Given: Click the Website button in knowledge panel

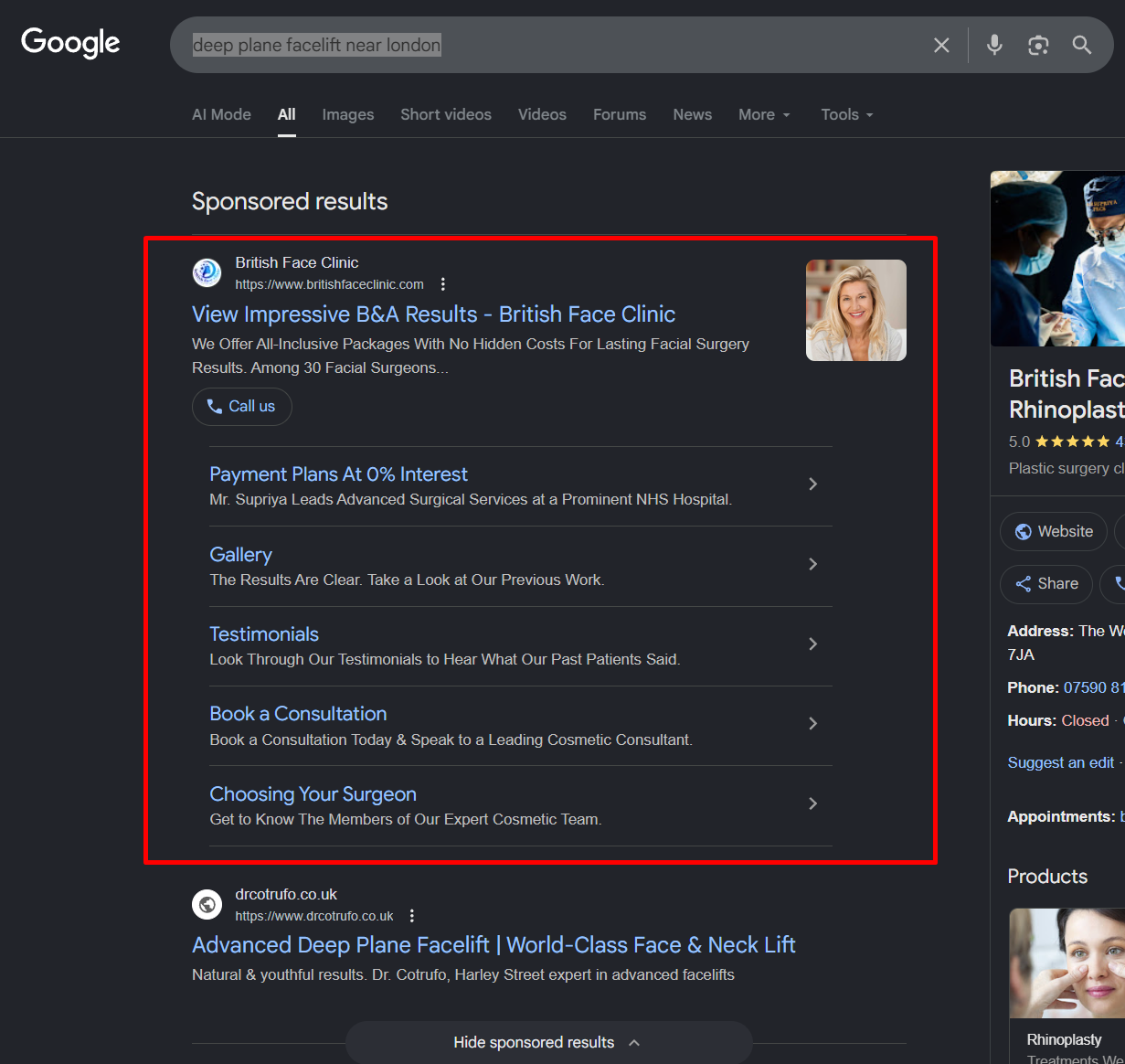Looking at the screenshot, I should pos(1054,532).
